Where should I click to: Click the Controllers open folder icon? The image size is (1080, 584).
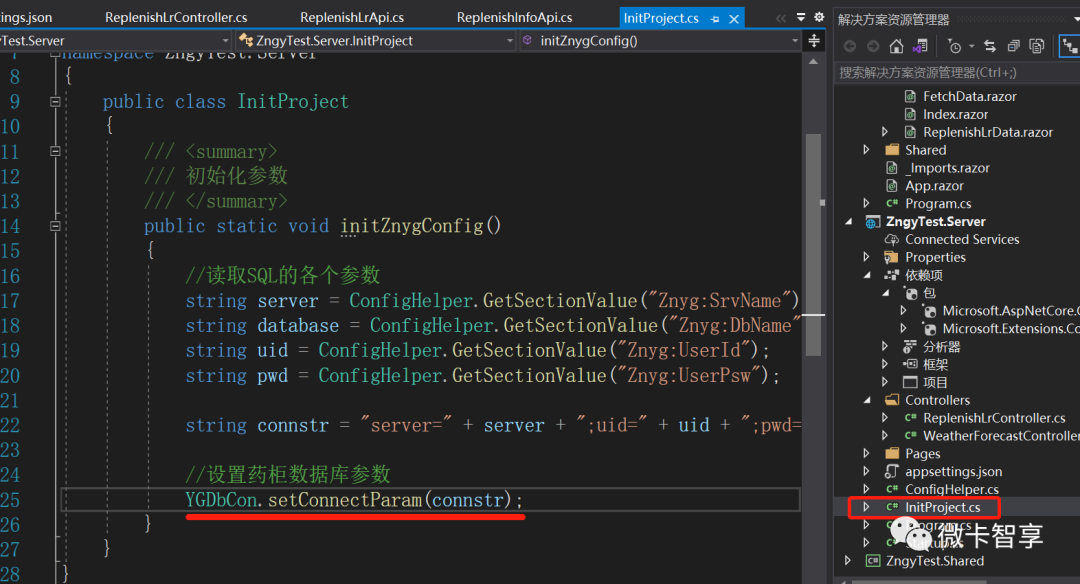click(x=892, y=400)
